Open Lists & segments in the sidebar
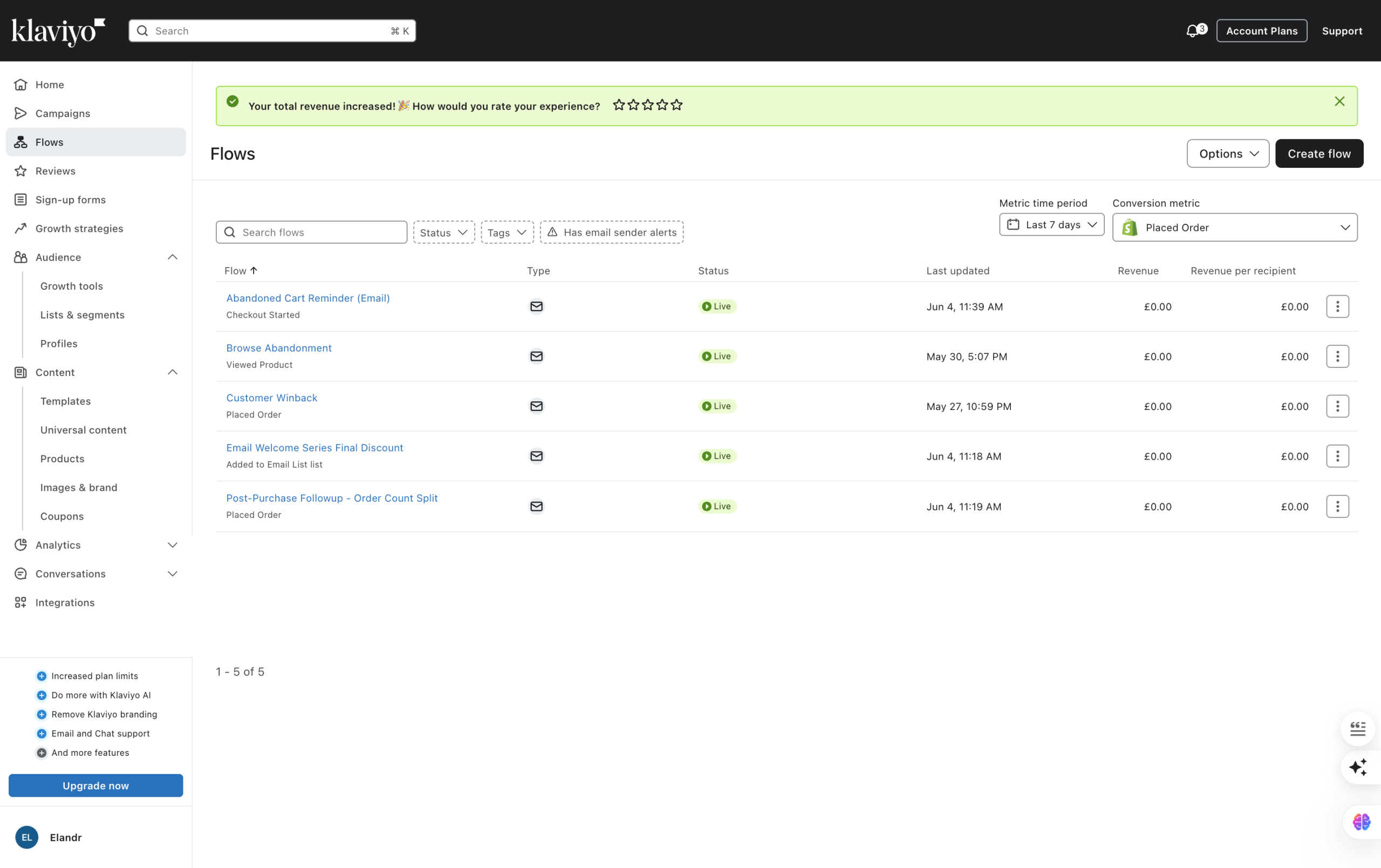 [82, 315]
